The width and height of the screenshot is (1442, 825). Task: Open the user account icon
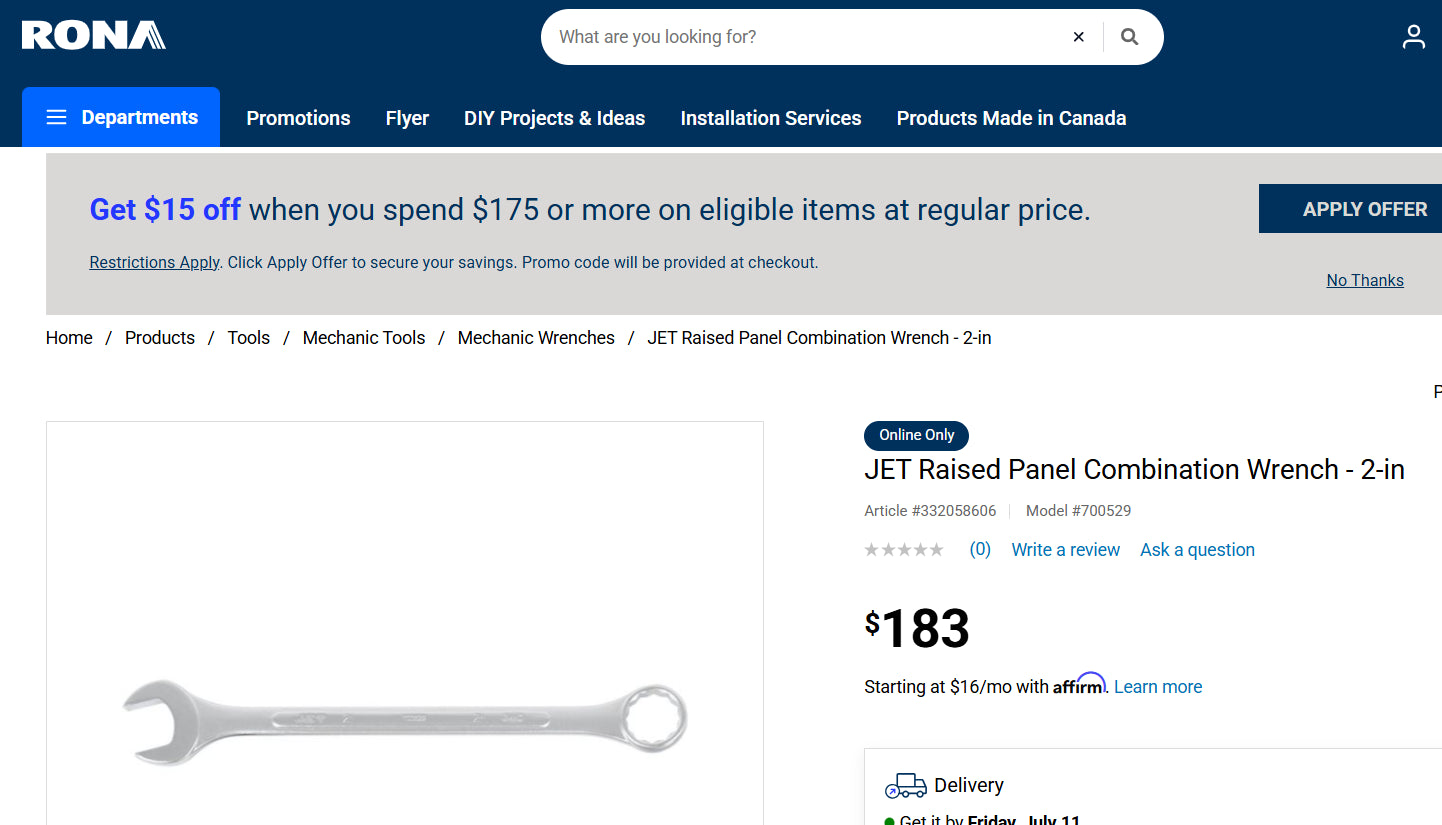(x=1413, y=37)
